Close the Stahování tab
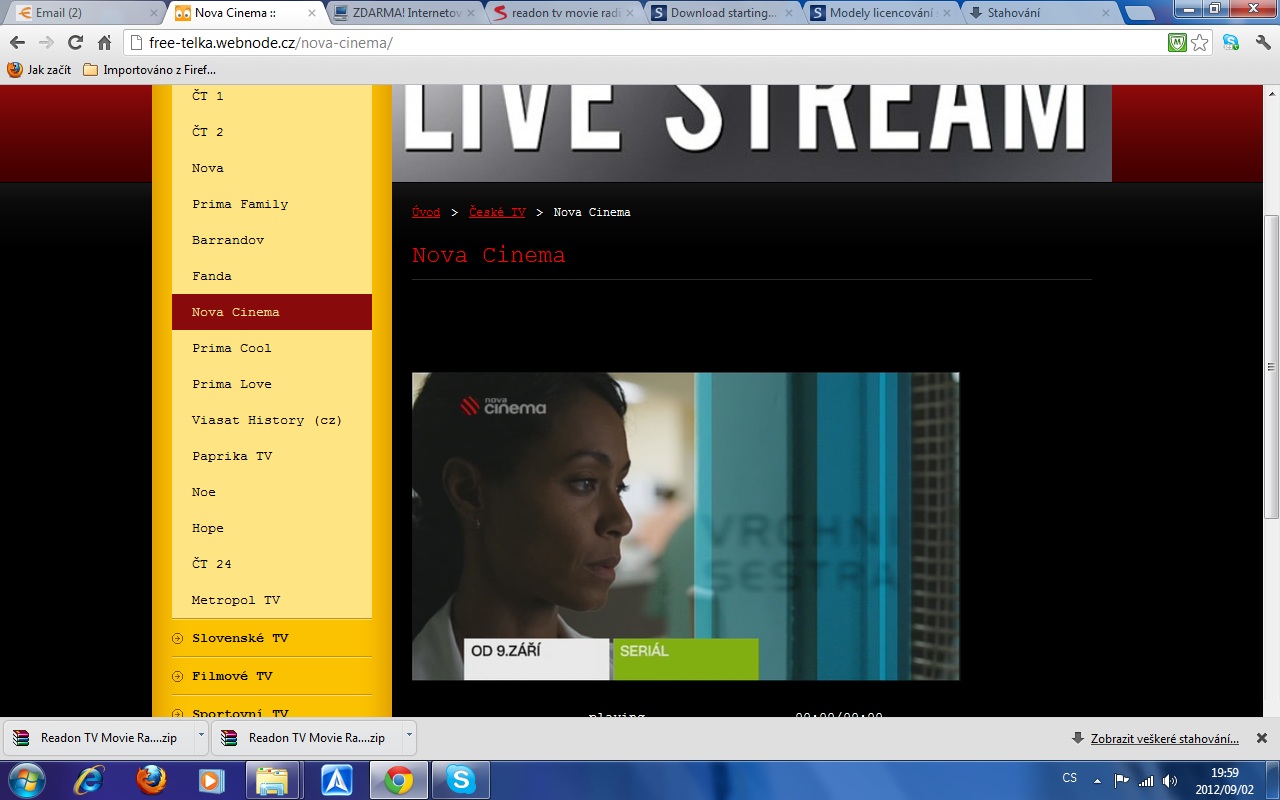 (x=1106, y=13)
